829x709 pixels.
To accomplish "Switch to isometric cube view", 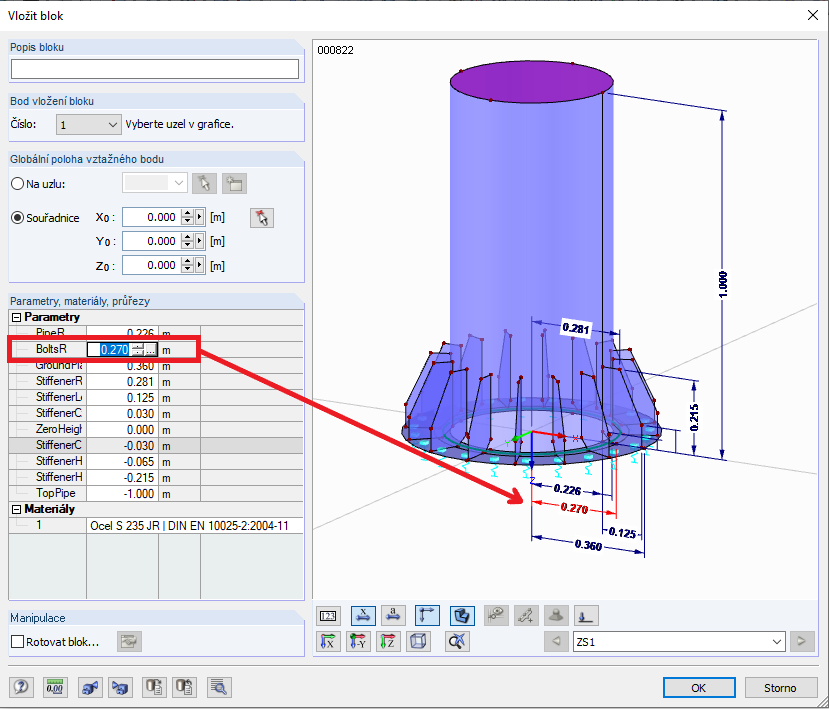I will coord(418,642).
